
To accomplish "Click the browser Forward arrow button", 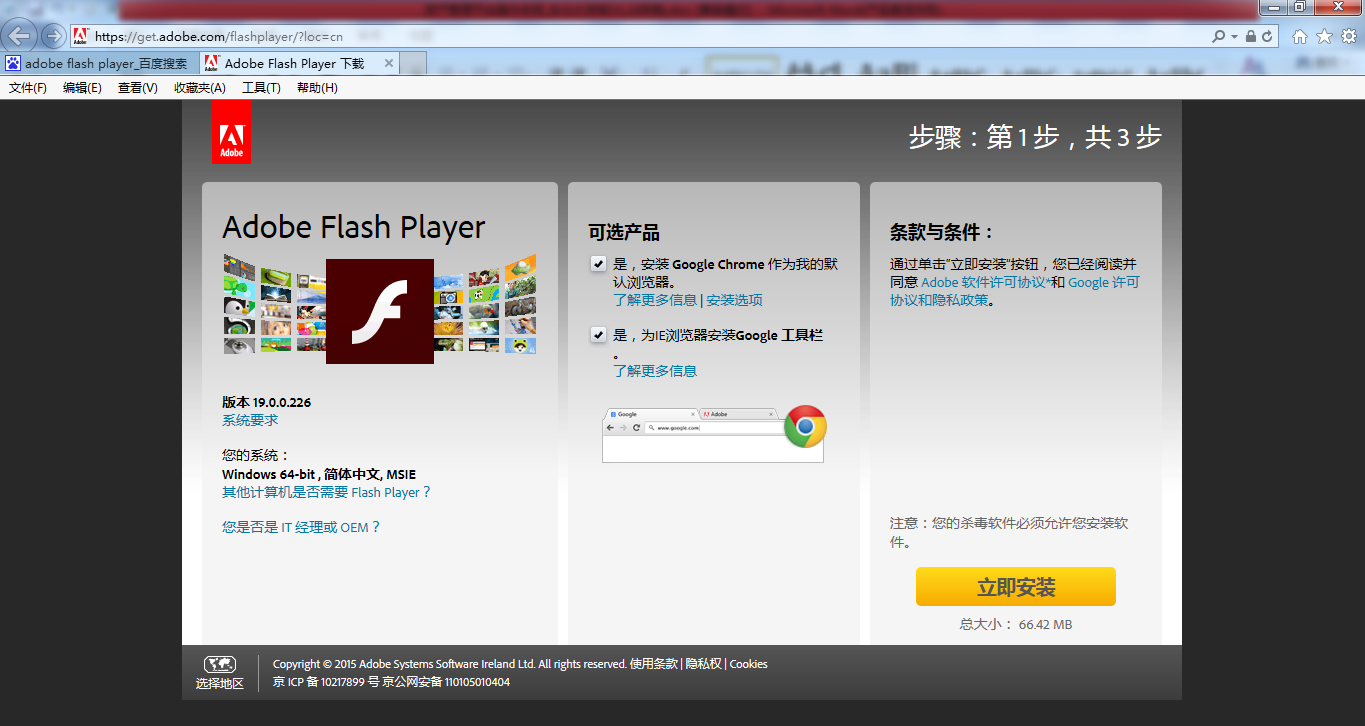I will tap(54, 37).
